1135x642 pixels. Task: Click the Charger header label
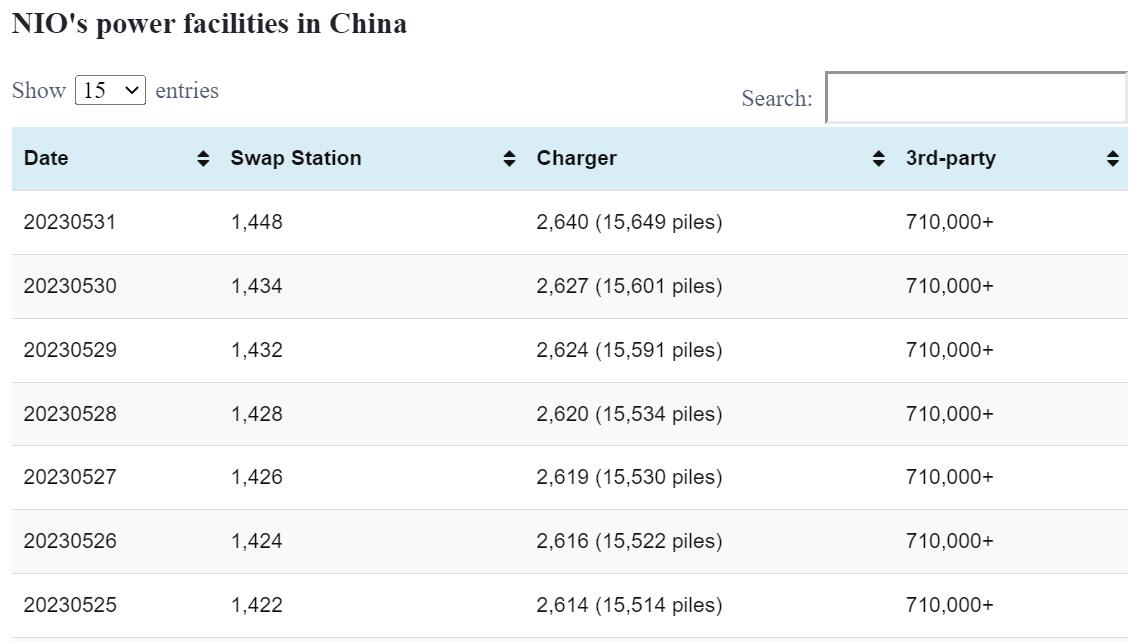coord(576,158)
